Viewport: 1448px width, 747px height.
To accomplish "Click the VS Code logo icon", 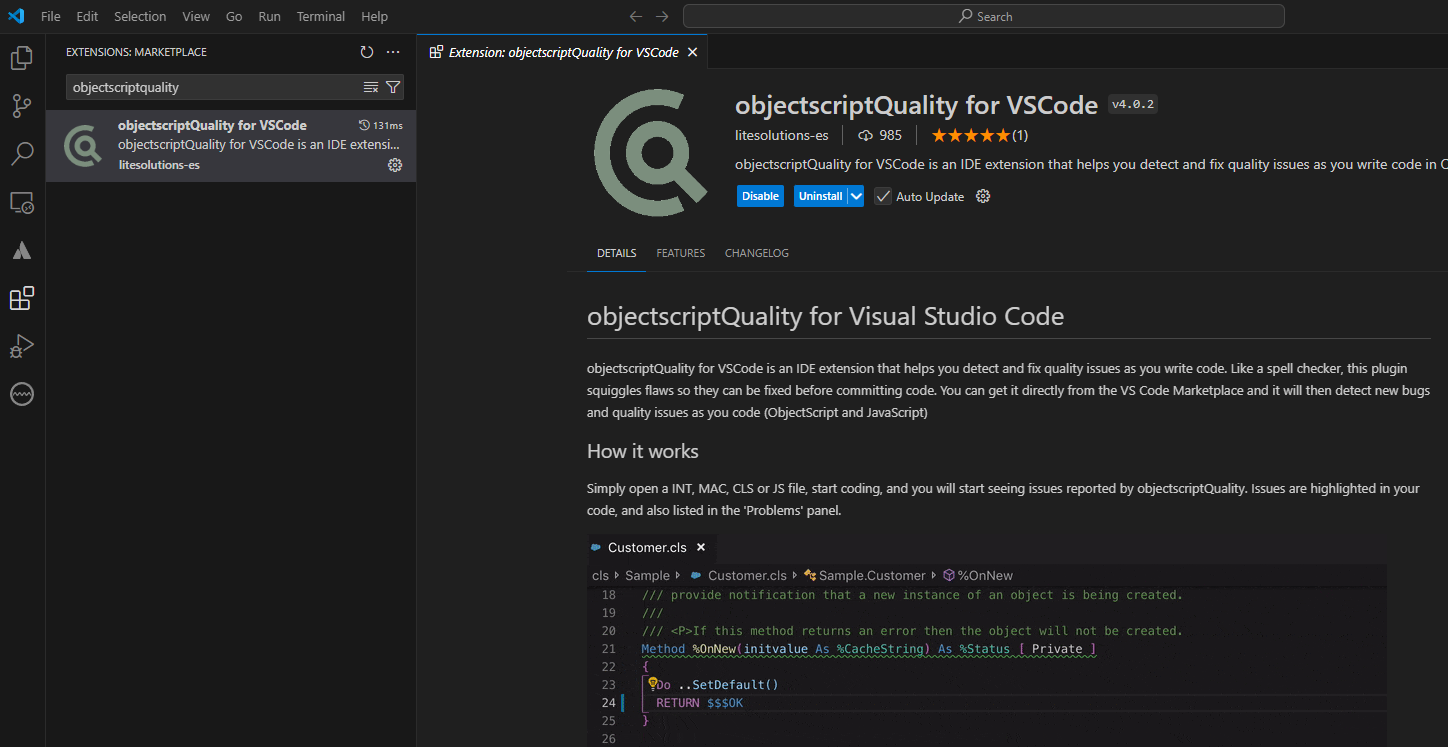I will tap(16, 16).
